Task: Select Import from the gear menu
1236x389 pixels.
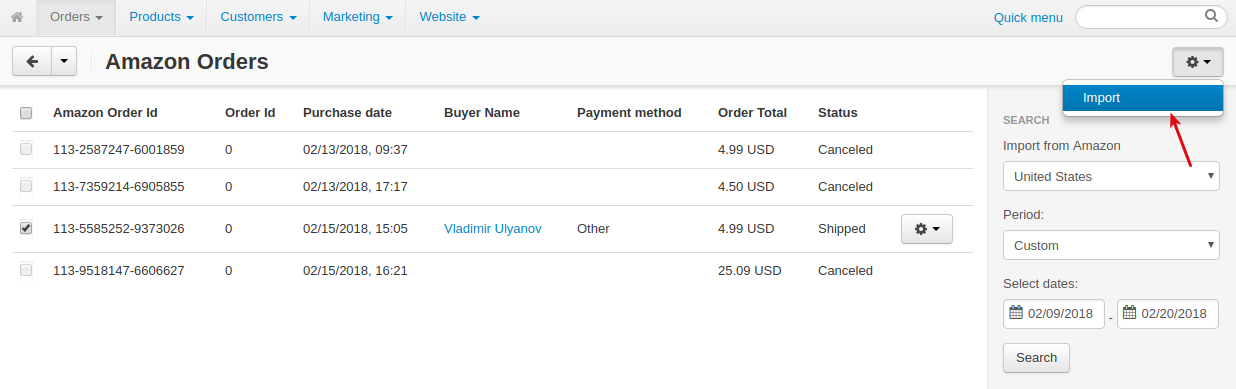Action: pos(1143,98)
